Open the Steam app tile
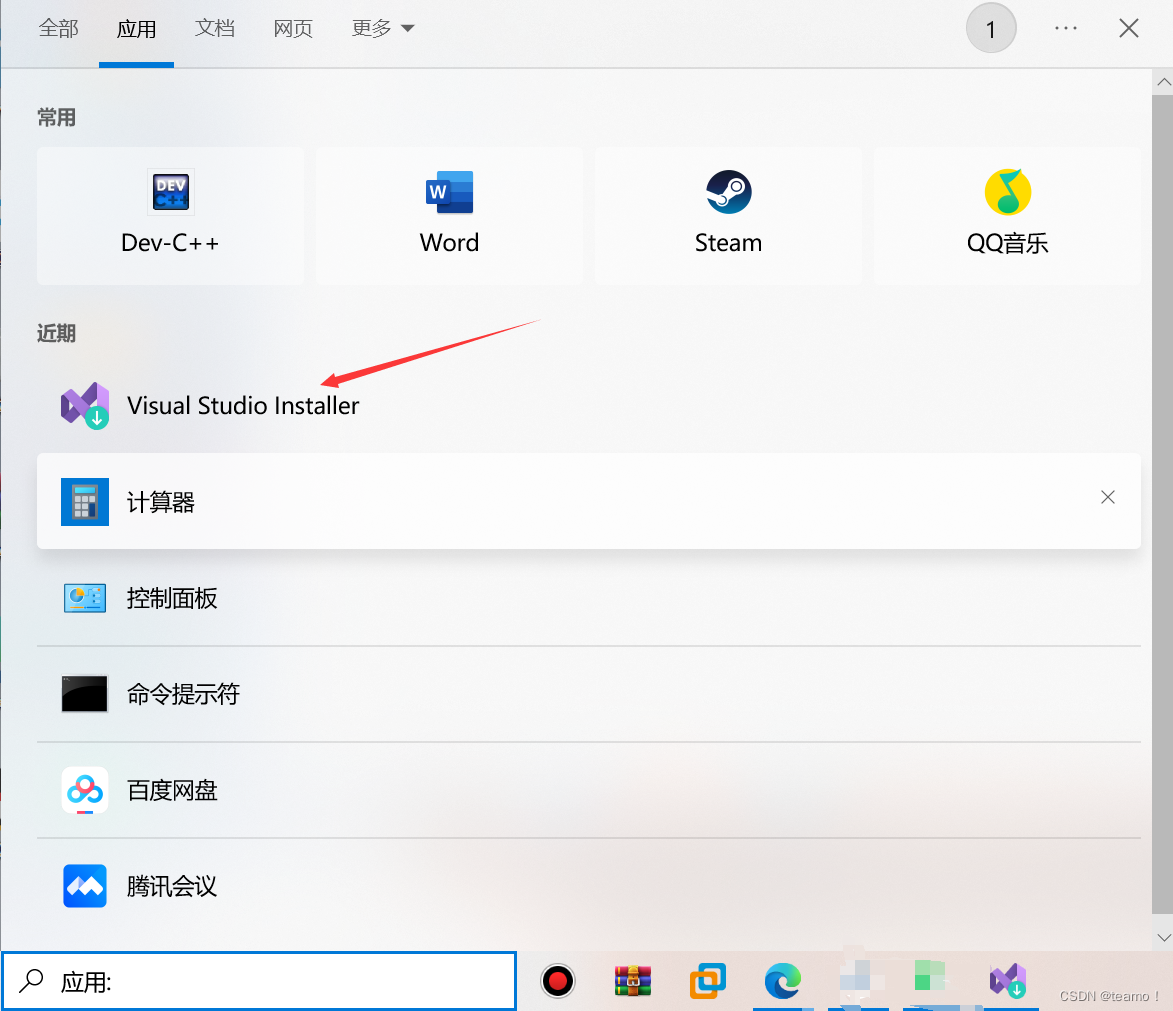 pos(728,216)
